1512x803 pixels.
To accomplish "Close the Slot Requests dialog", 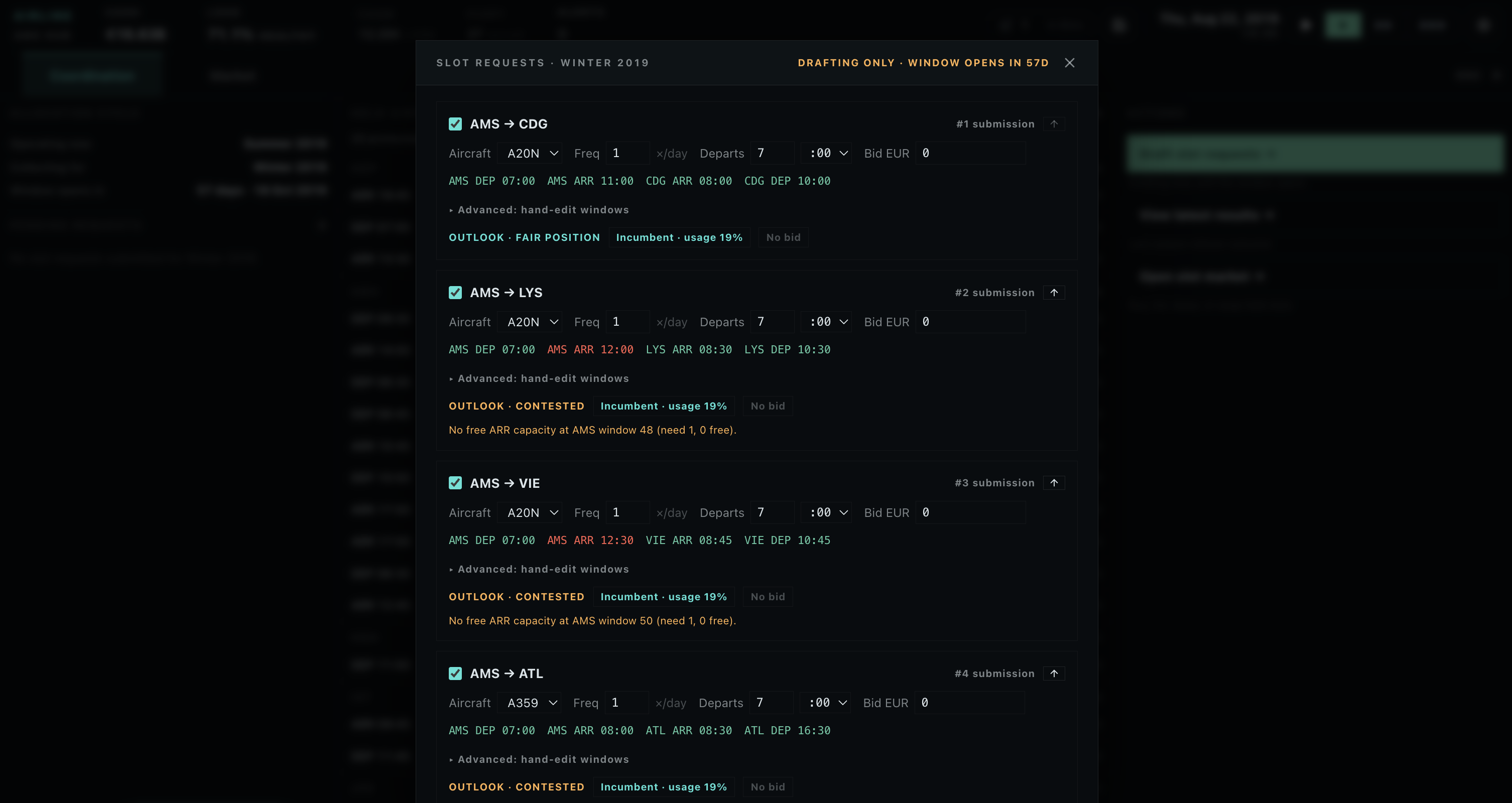I will [1069, 63].
